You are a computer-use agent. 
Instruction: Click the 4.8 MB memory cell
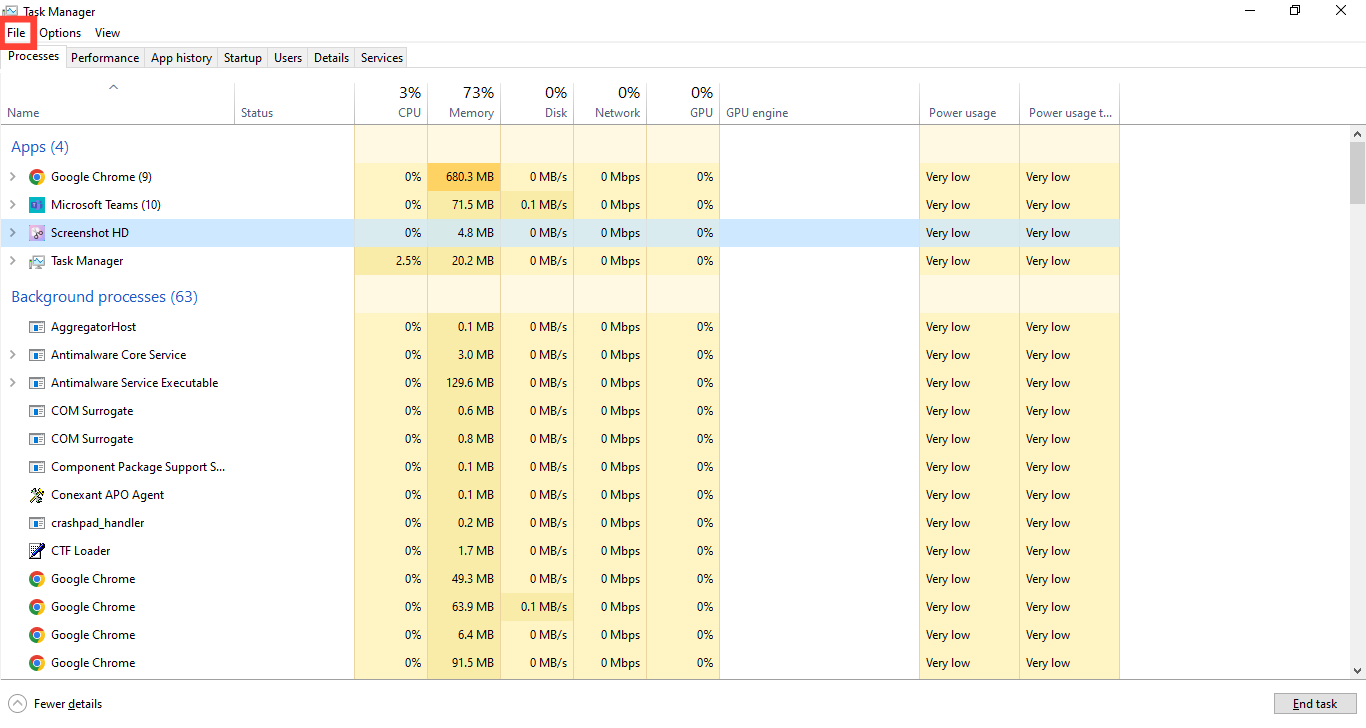464,233
